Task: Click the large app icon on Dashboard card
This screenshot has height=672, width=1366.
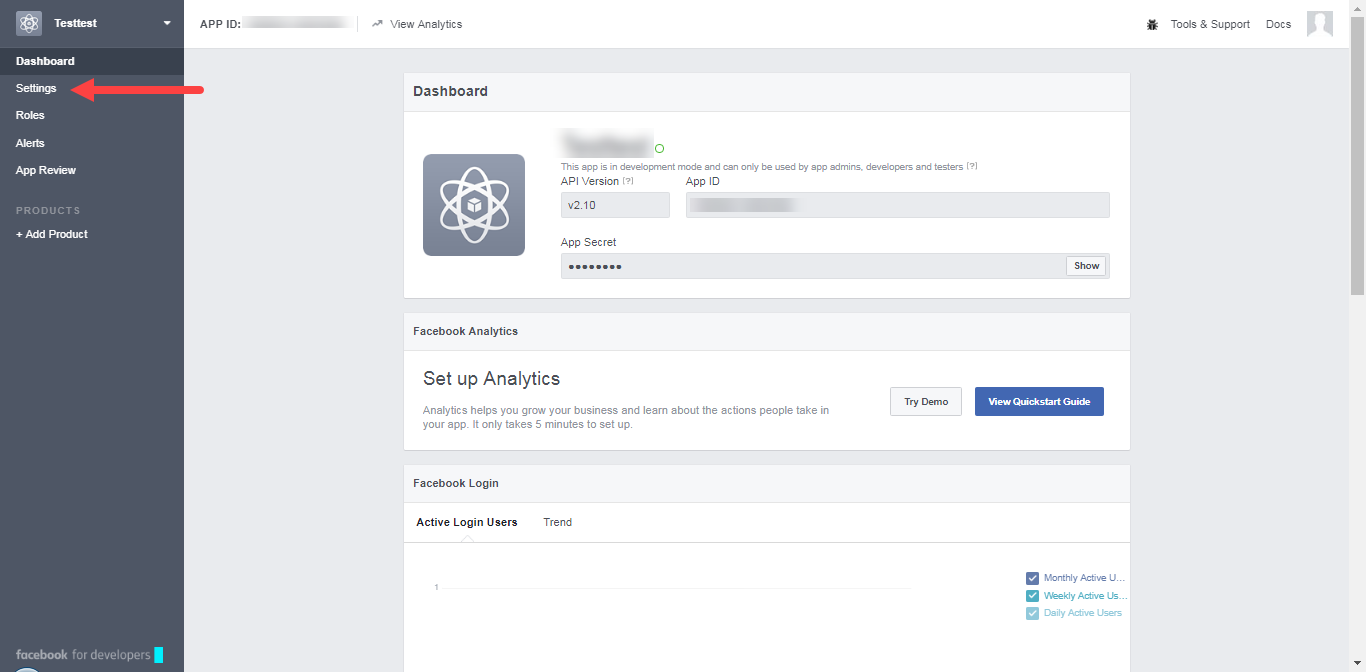Action: pyautogui.click(x=474, y=205)
